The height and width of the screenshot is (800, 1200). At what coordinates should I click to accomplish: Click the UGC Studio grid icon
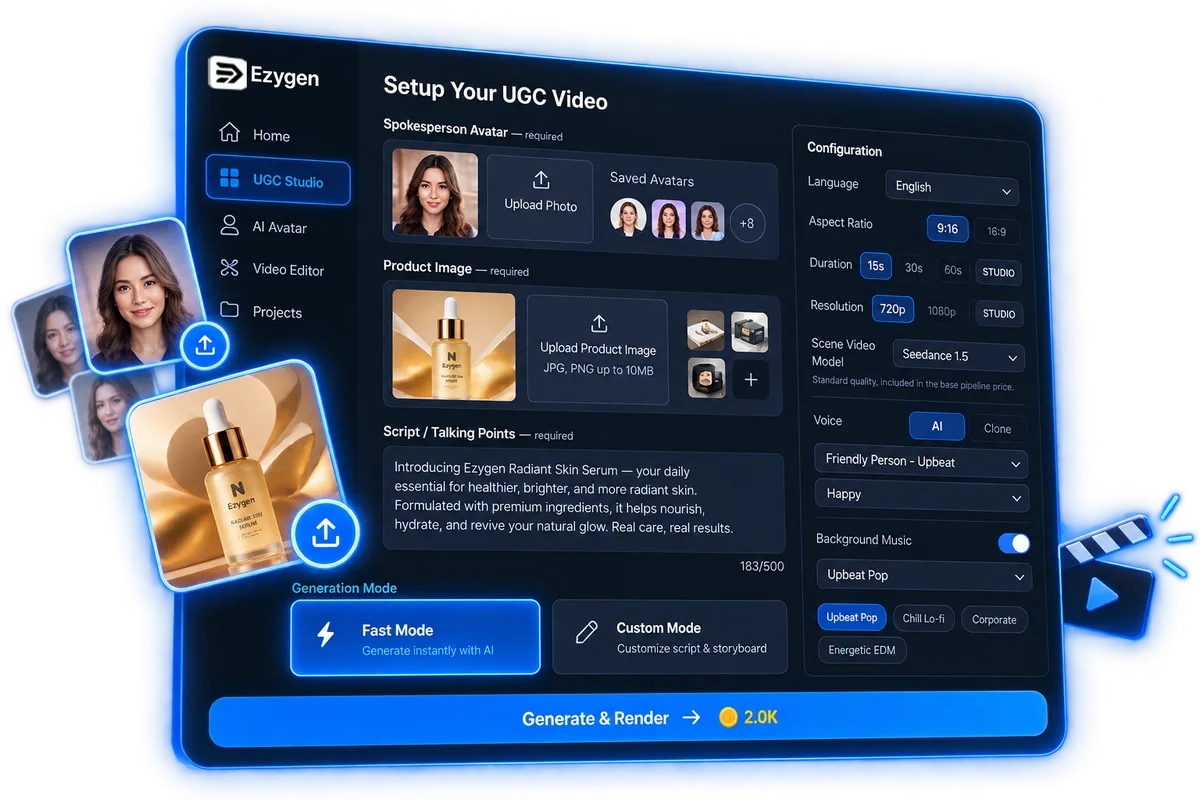coord(230,179)
